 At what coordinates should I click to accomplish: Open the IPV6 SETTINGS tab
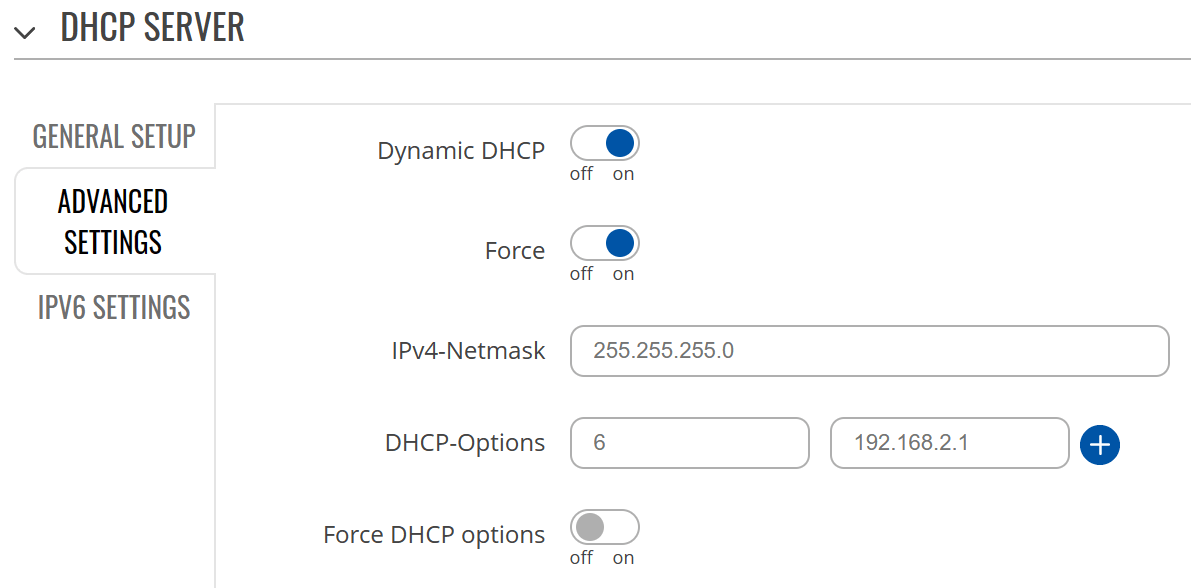coord(113,307)
